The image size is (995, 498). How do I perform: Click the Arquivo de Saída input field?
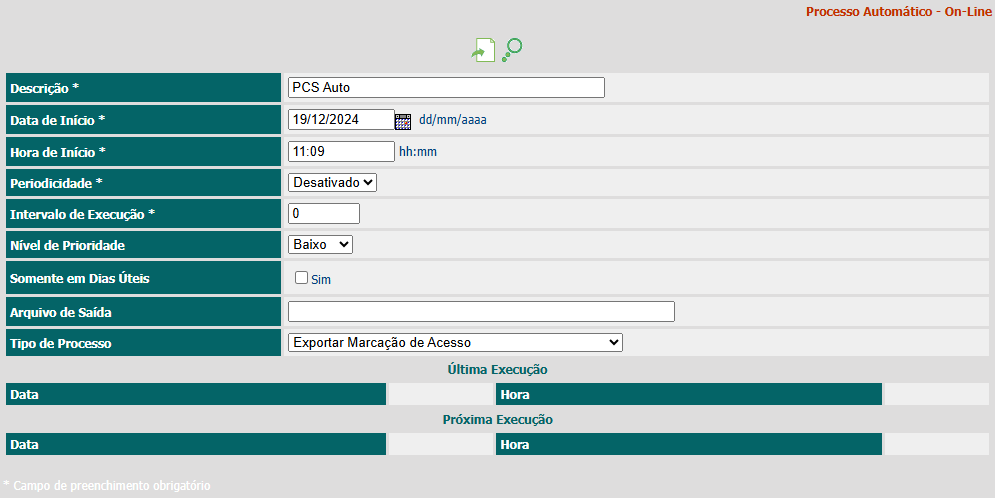point(481,311)
